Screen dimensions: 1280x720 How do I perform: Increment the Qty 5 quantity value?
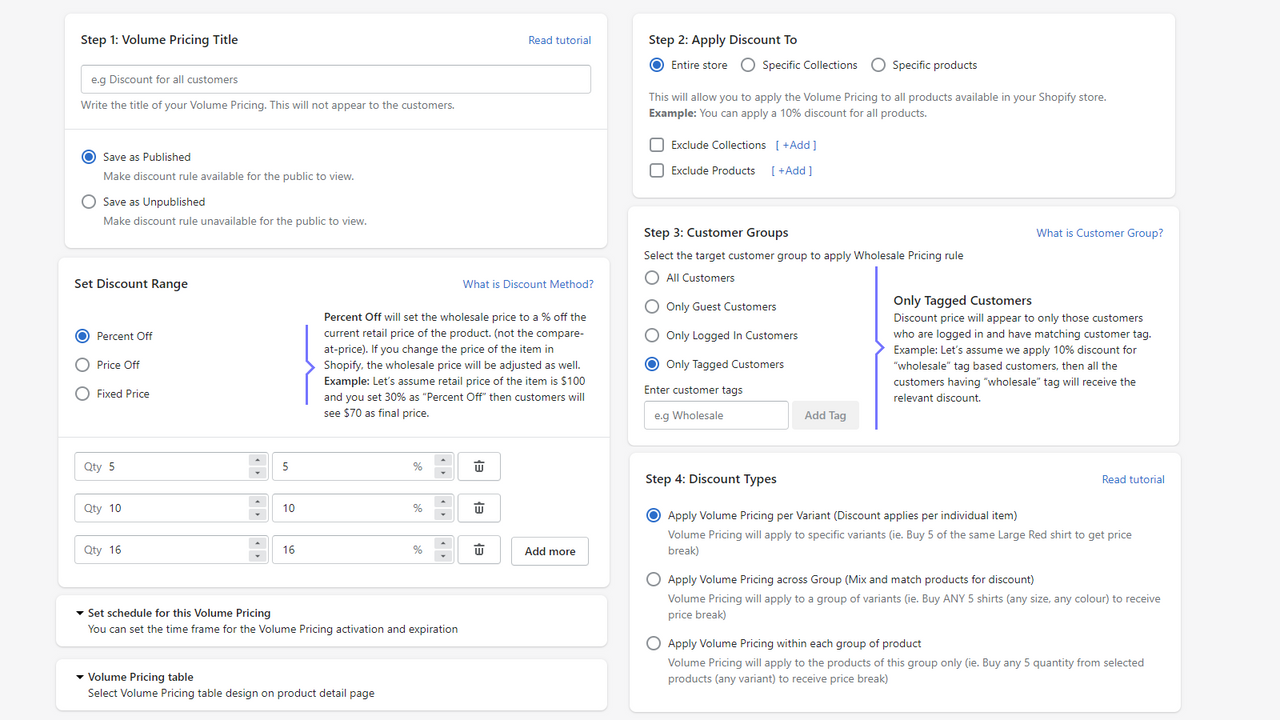257,460
